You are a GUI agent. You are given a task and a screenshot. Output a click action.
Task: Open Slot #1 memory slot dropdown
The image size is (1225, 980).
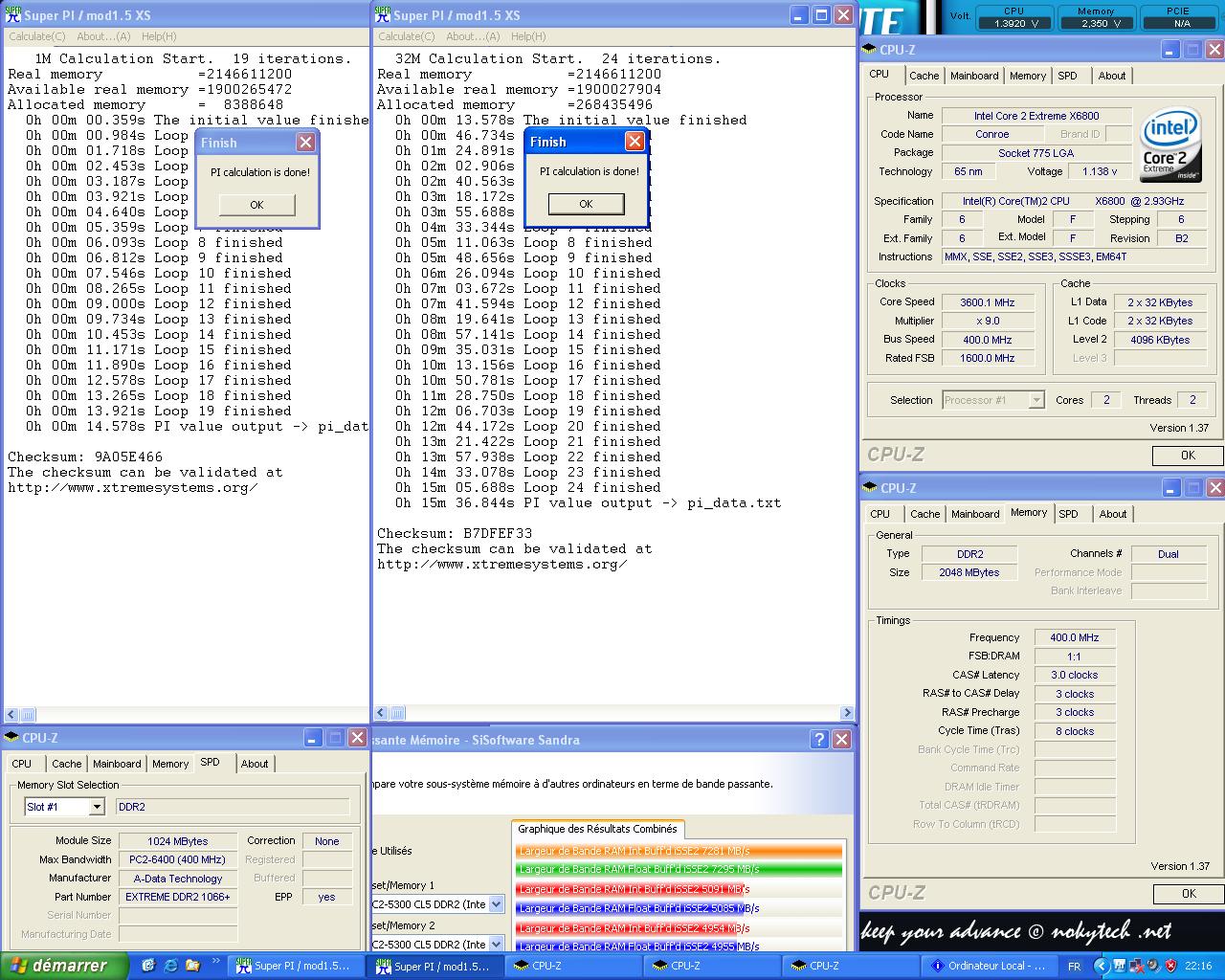[97, 807]
